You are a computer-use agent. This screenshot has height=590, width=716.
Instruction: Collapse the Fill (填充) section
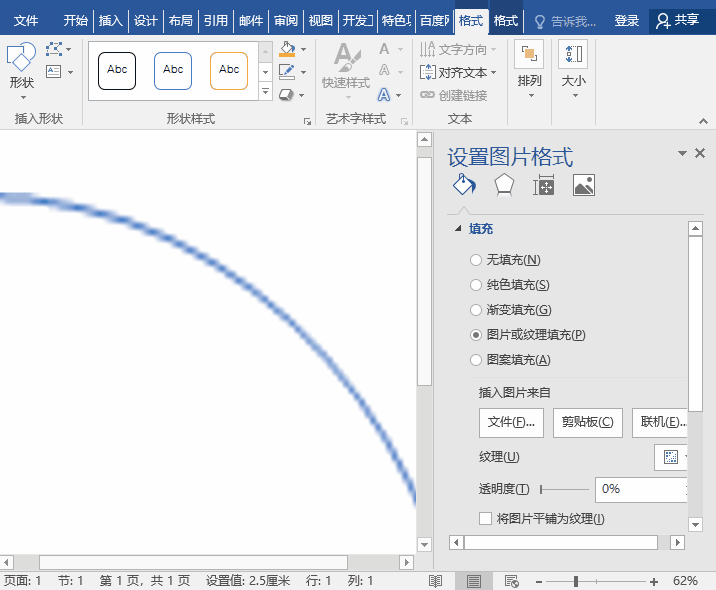click(x=458, y=228)
